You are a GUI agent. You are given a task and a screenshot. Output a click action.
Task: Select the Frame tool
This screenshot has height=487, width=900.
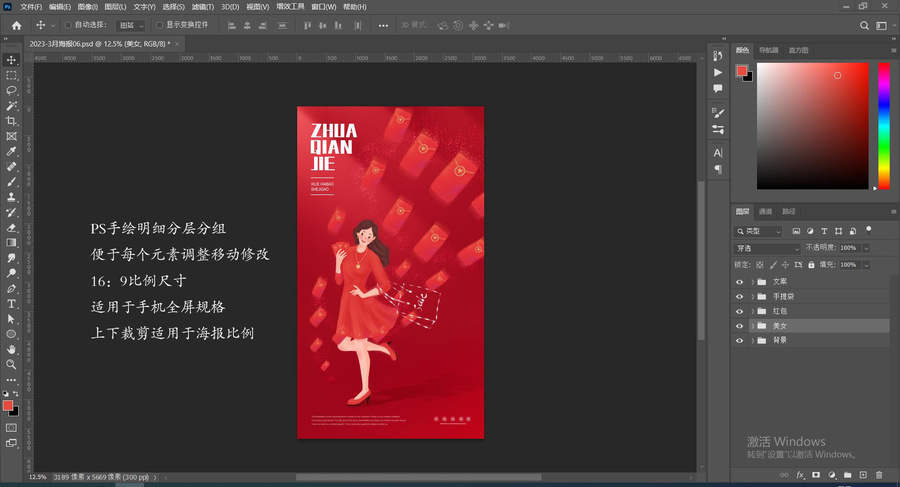11,136
